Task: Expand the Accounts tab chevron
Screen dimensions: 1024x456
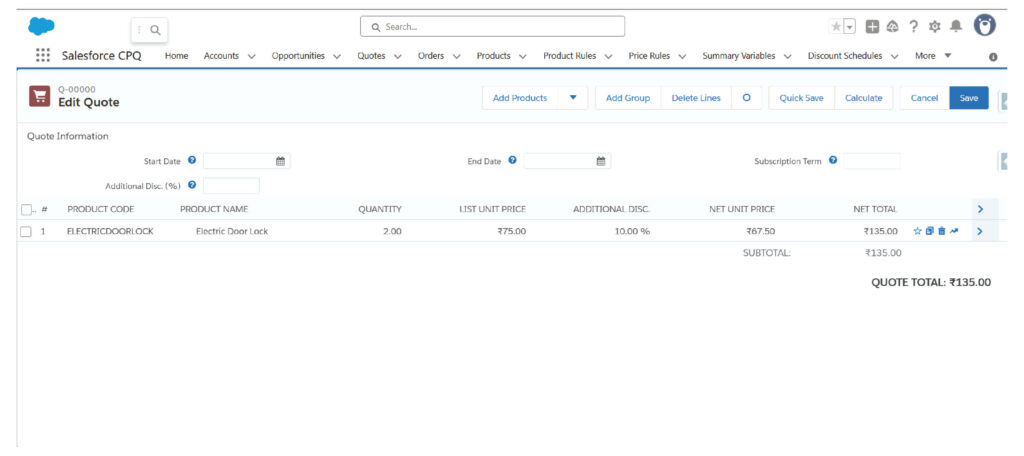Action: click(x=251, y=57)
